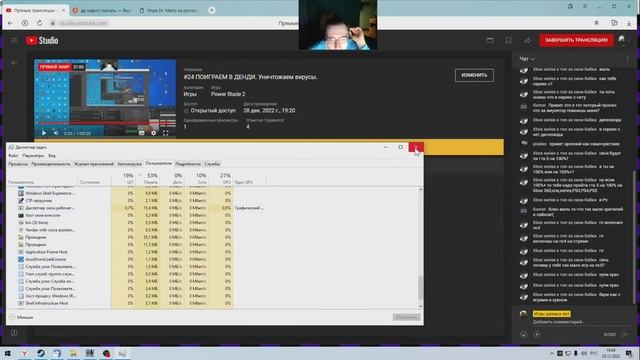This screenshot has width=640, height=360.
Task: Go back with the Studio left arrow
Action: (x=14, y=63)
